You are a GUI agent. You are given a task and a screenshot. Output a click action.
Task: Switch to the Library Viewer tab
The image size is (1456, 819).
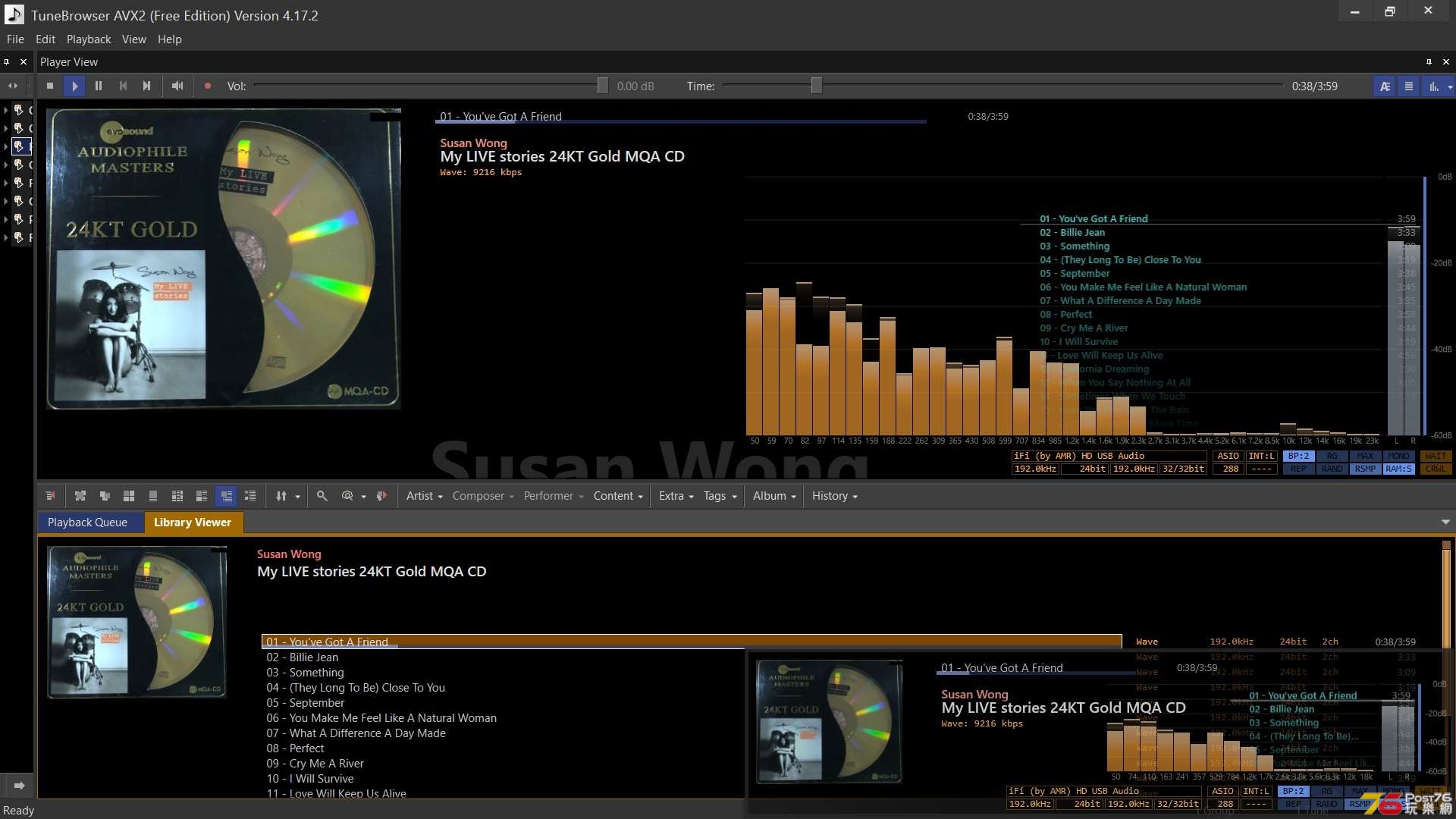[193, 522]
